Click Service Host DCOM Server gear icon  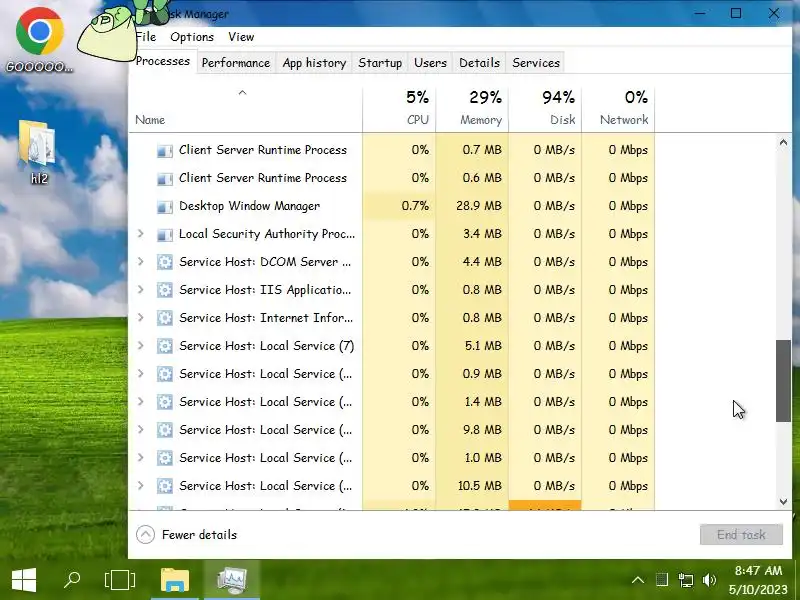click(x=164, y=262)
